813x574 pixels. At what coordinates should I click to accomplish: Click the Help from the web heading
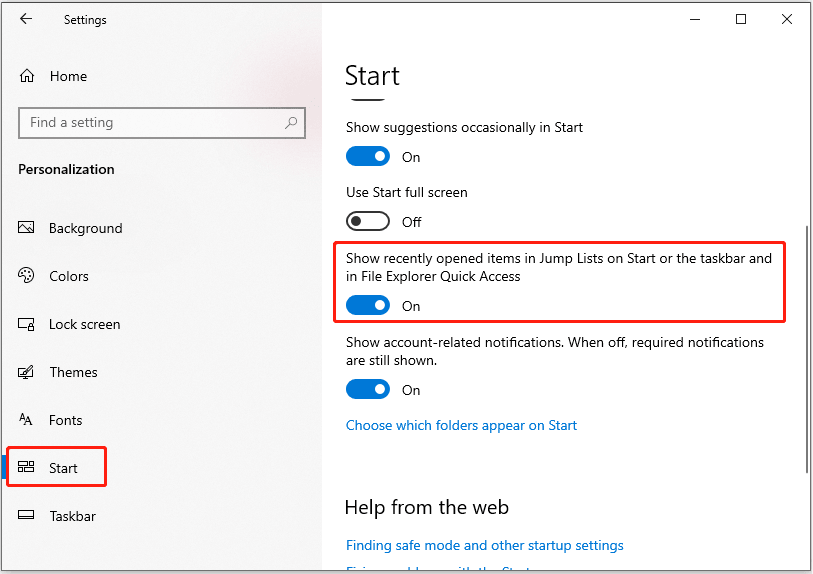pyautogui.click(x=427, y=507)
